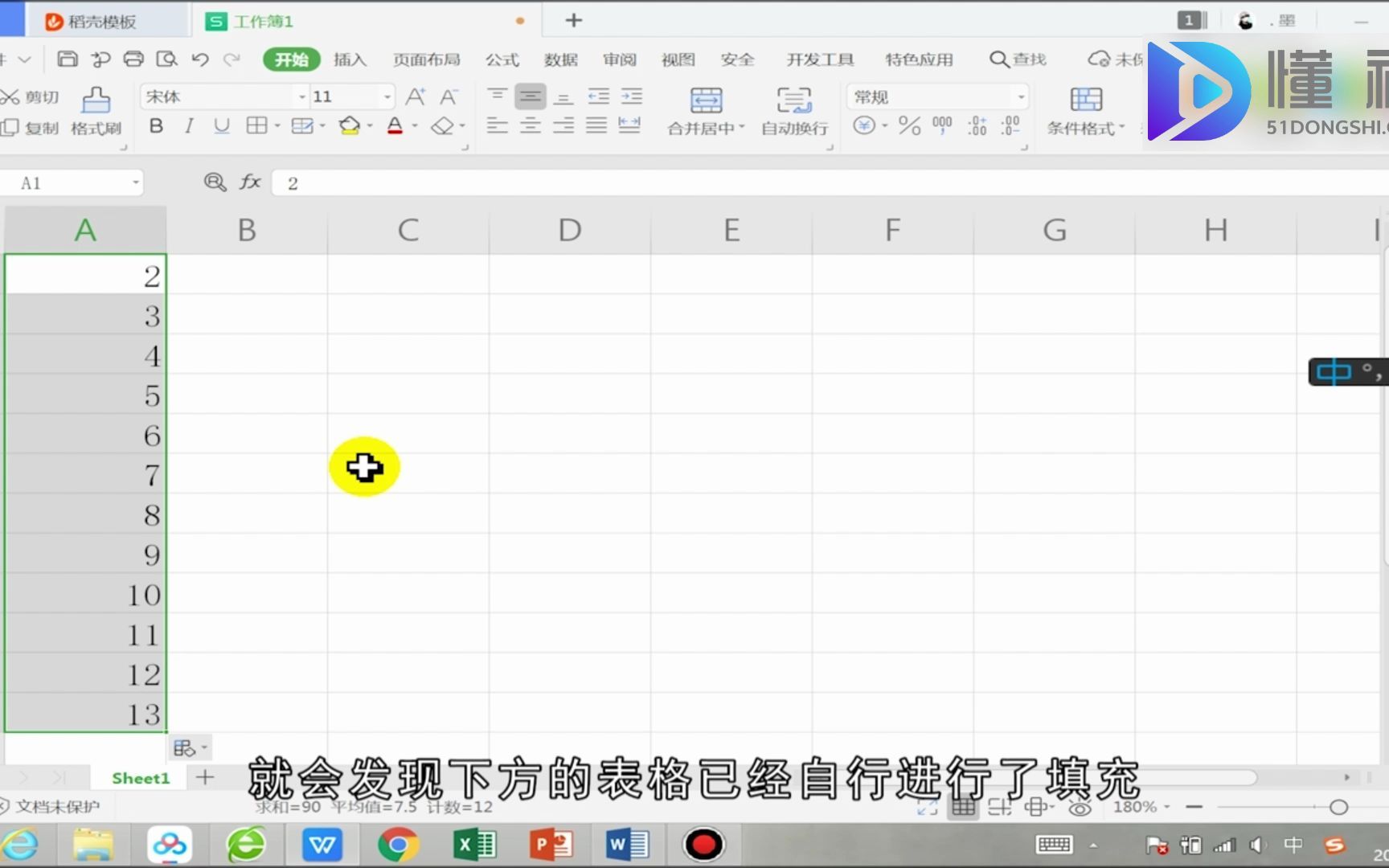Increase font size with larger A icon
Viewport: 1389px width, 868px height.
pyautogui.click(x=416, y=97)
